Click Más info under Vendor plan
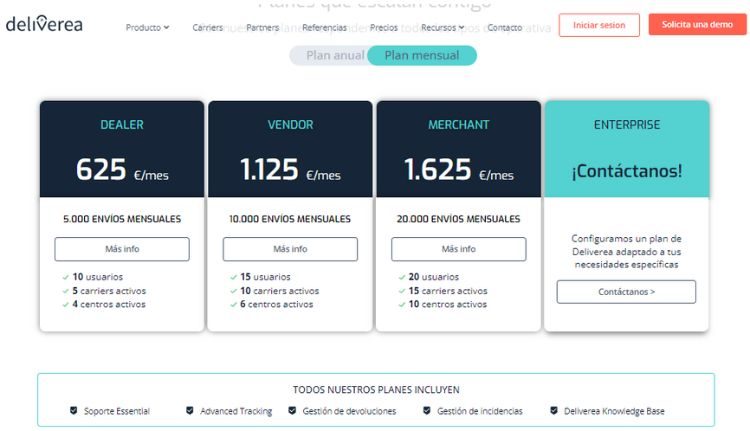Image resolution: width=750 pixels, height=431 pixels. pyautogui.click(x=290, y=249)
